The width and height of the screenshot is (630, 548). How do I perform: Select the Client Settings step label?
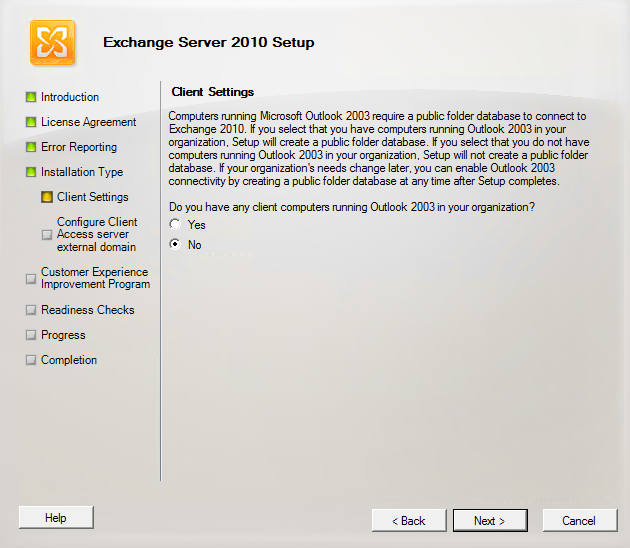tap(93, 197)
